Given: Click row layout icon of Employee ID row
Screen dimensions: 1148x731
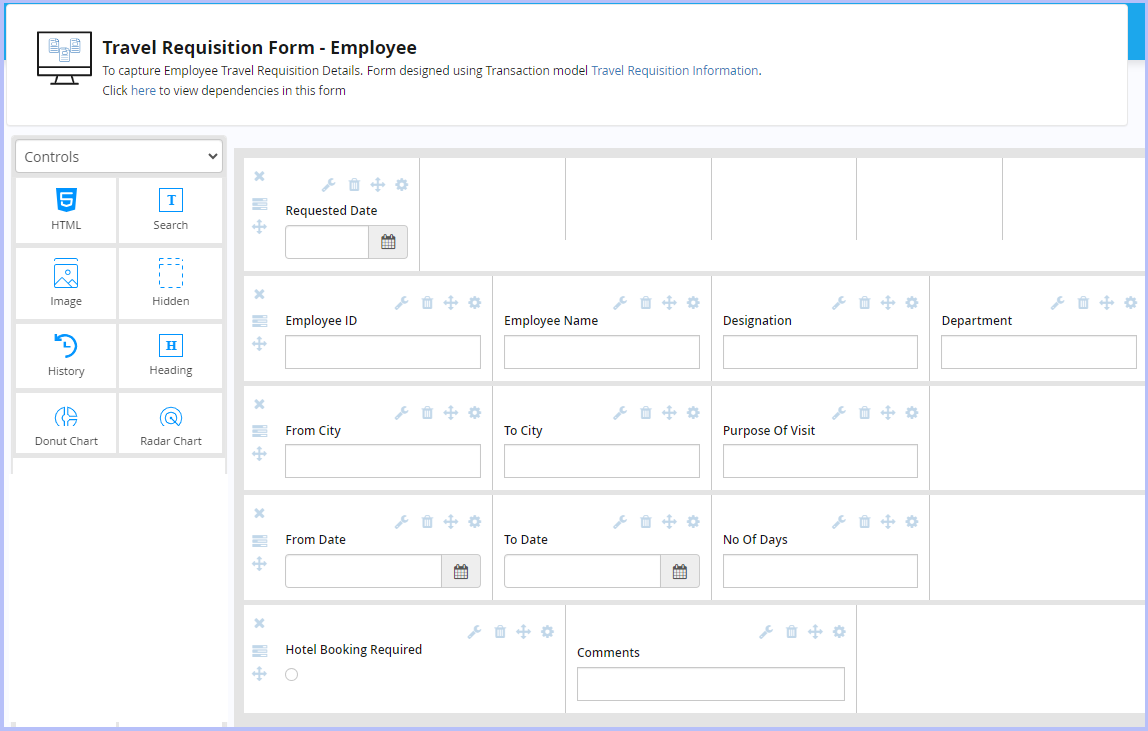Looking at the screenshot, I should [259, 321].
